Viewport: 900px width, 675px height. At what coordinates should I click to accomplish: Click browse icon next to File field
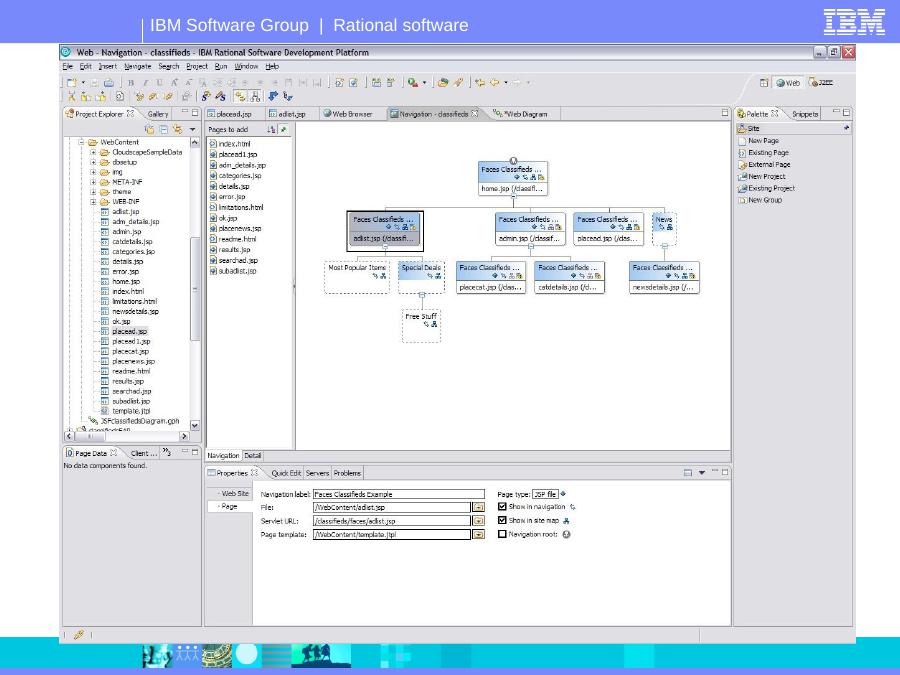[478, 507]
